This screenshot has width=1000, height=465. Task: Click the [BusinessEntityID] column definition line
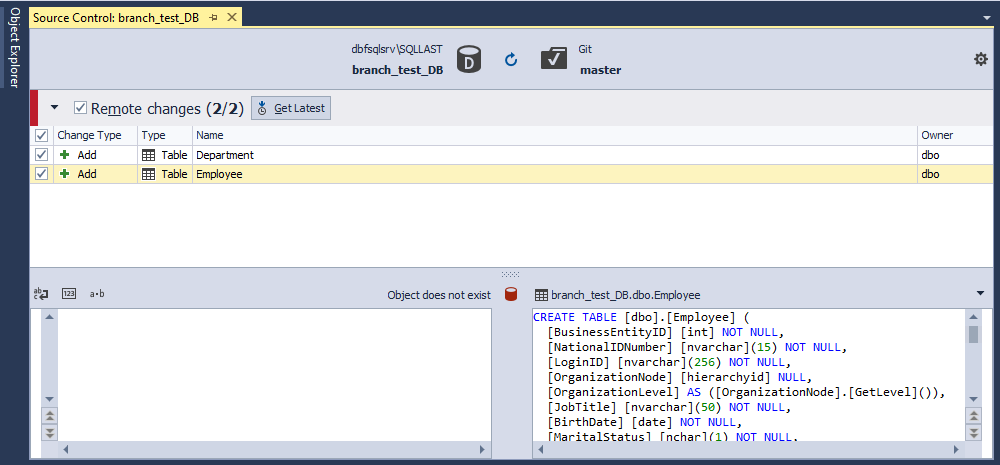[665, 332]
